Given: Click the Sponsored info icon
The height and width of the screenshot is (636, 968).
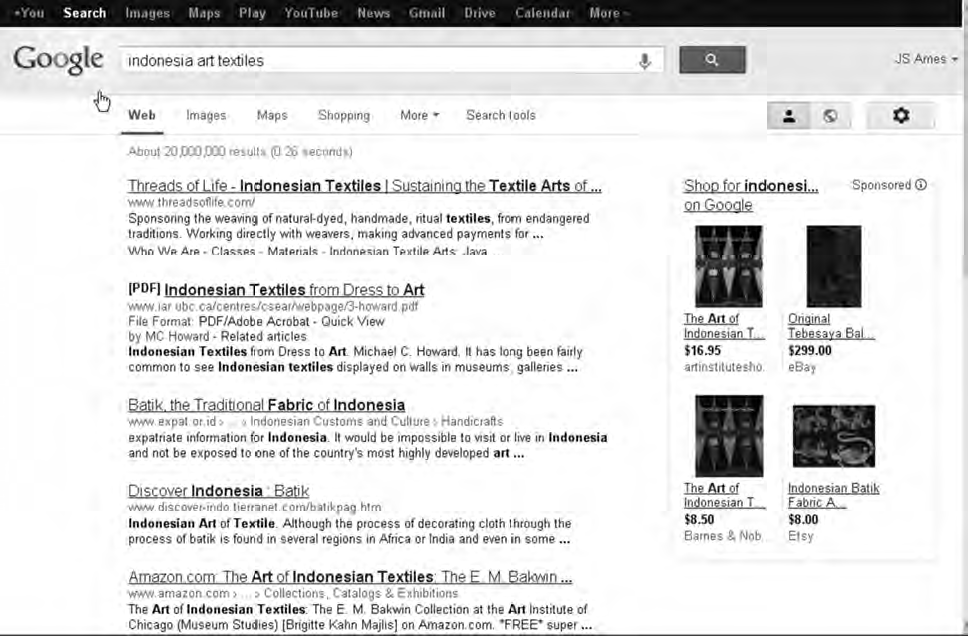Looking at the screenshot, I should click(x=921, y=185).
